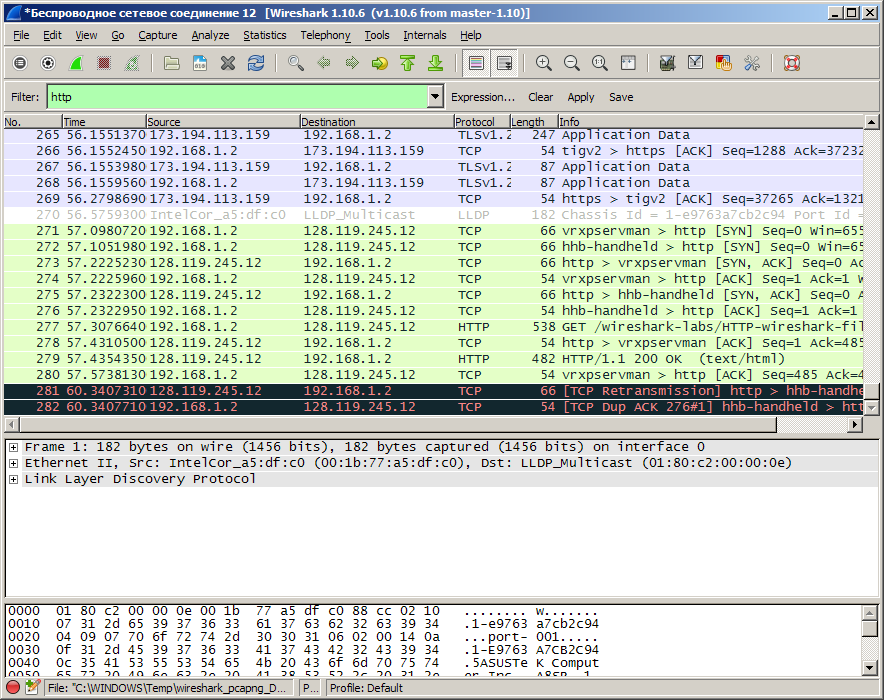Edit coloring rules icon
Viewport: 884px width, 700px height.
point(723,63)
